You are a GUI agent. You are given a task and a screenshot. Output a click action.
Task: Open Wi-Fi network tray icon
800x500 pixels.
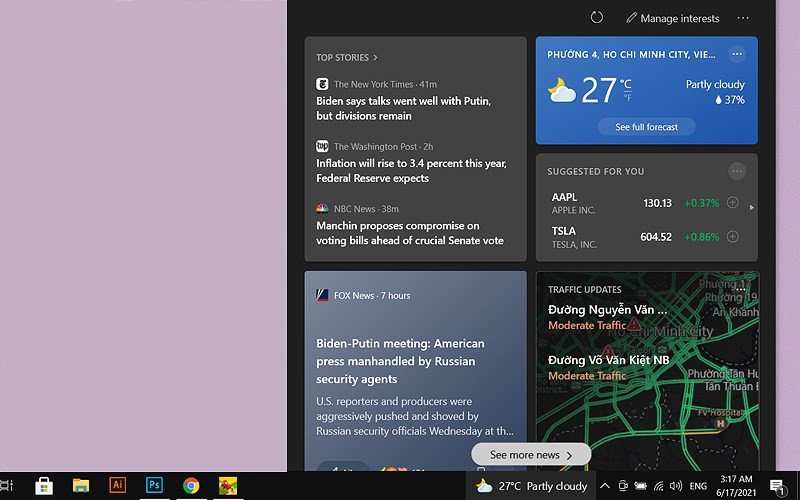(x=659, y=486)
